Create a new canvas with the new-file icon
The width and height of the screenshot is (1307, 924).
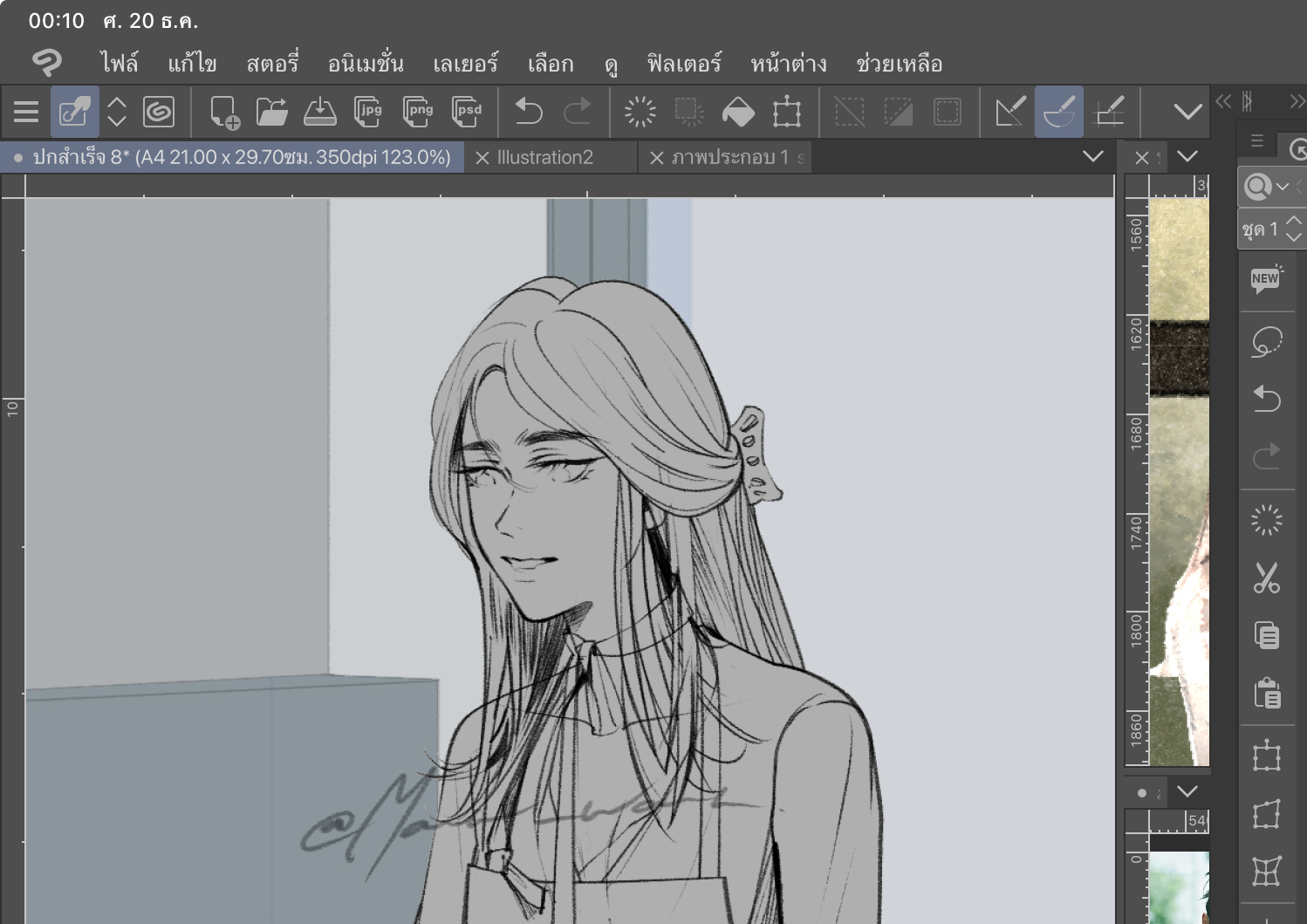pyautogui.click(x=224, y=112)
